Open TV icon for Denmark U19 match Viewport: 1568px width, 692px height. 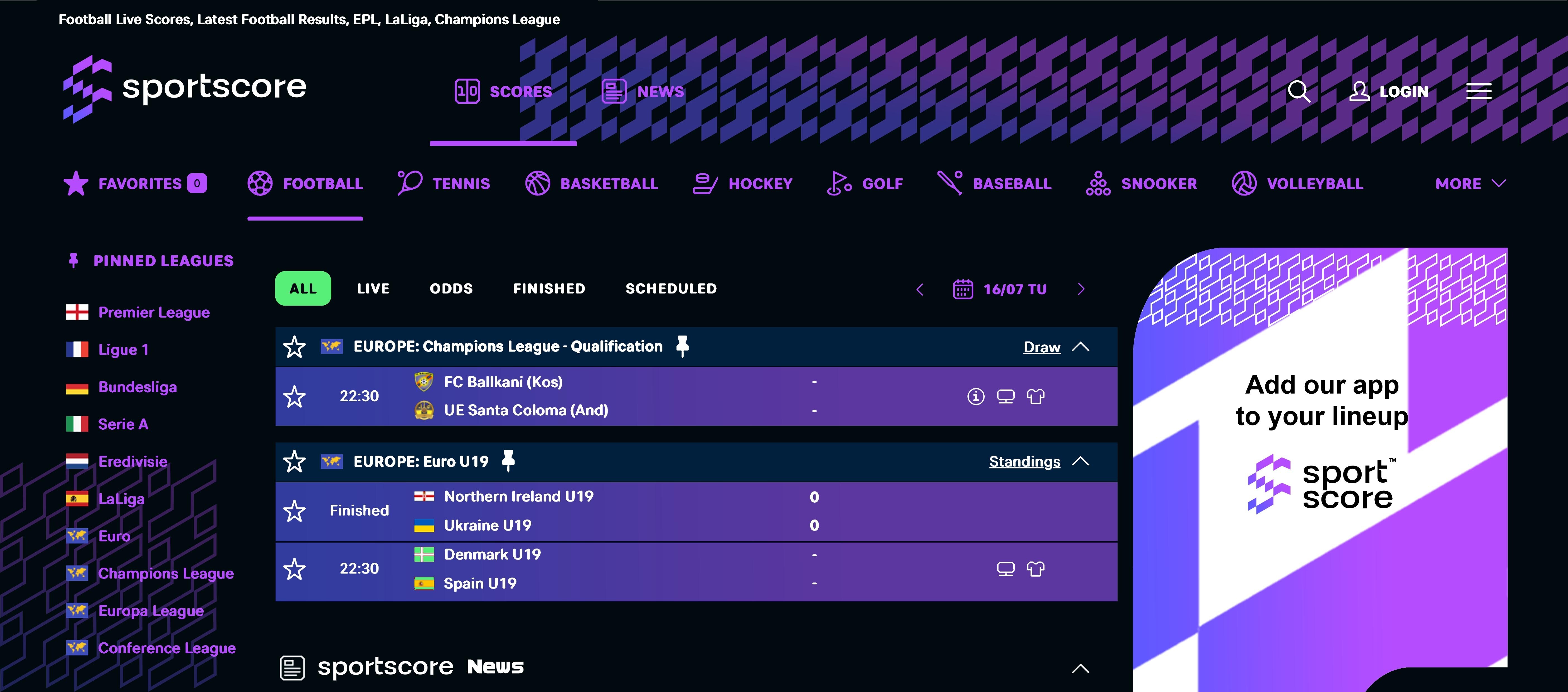click(1005, 569)
